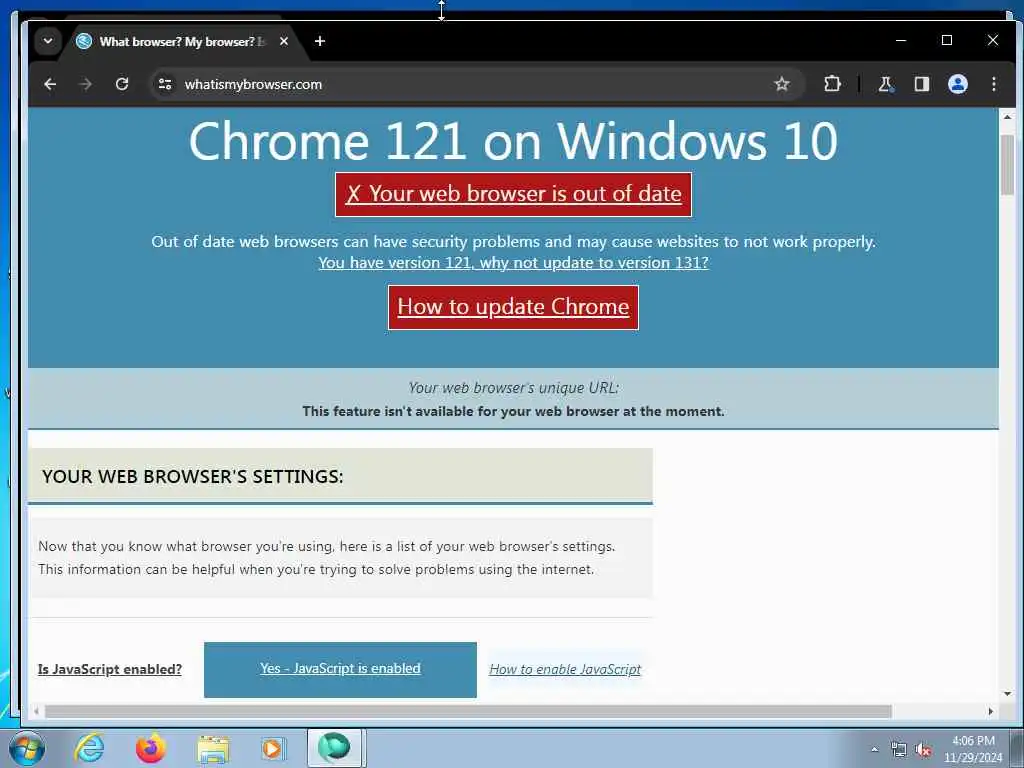1024x768 pixels.
Task: Bookmark this page with the star icon
Action: (782, 84)
